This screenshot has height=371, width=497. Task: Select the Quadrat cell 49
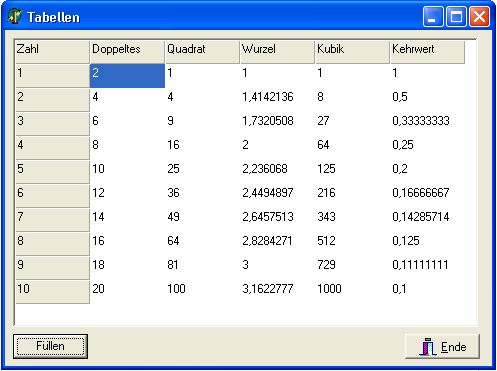tap(202, 220)
